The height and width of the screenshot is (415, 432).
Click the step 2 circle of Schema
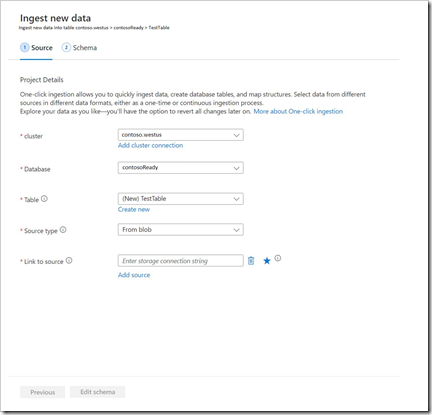tap(66, 47)
